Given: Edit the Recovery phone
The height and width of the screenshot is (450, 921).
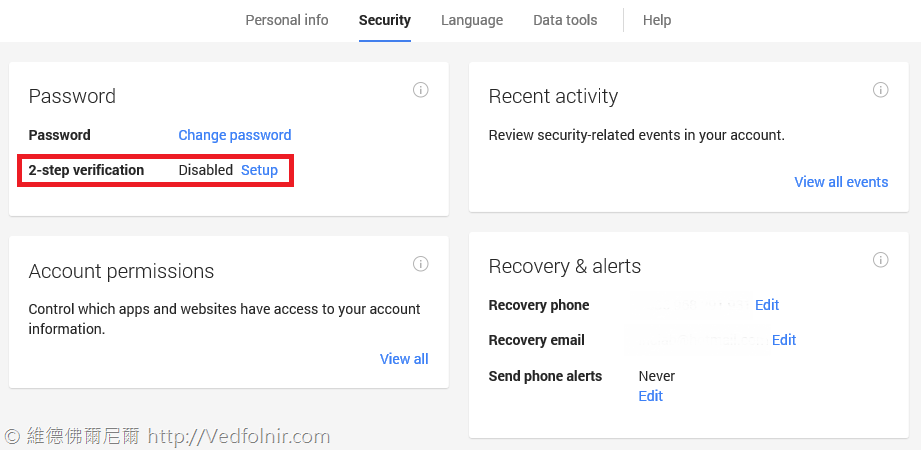Looking at the screenshot, I should point(767,305).
